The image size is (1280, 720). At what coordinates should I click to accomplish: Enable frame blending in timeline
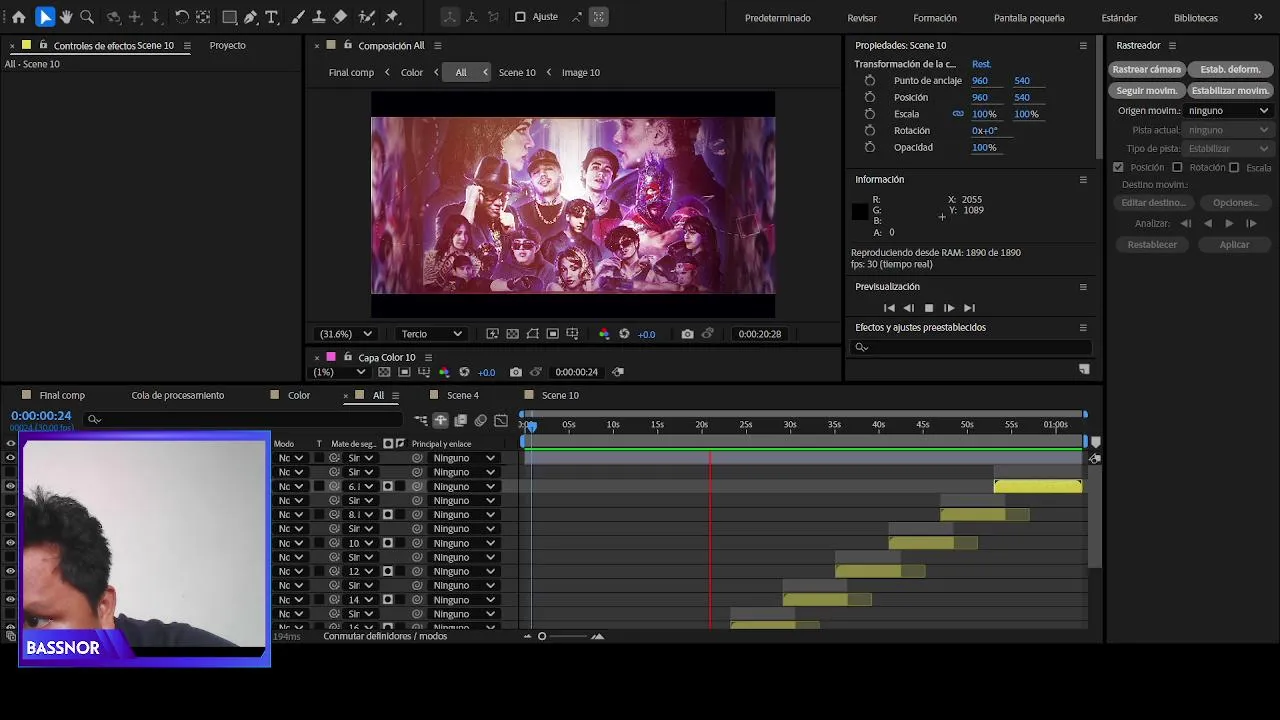click(x=461, y=420)
